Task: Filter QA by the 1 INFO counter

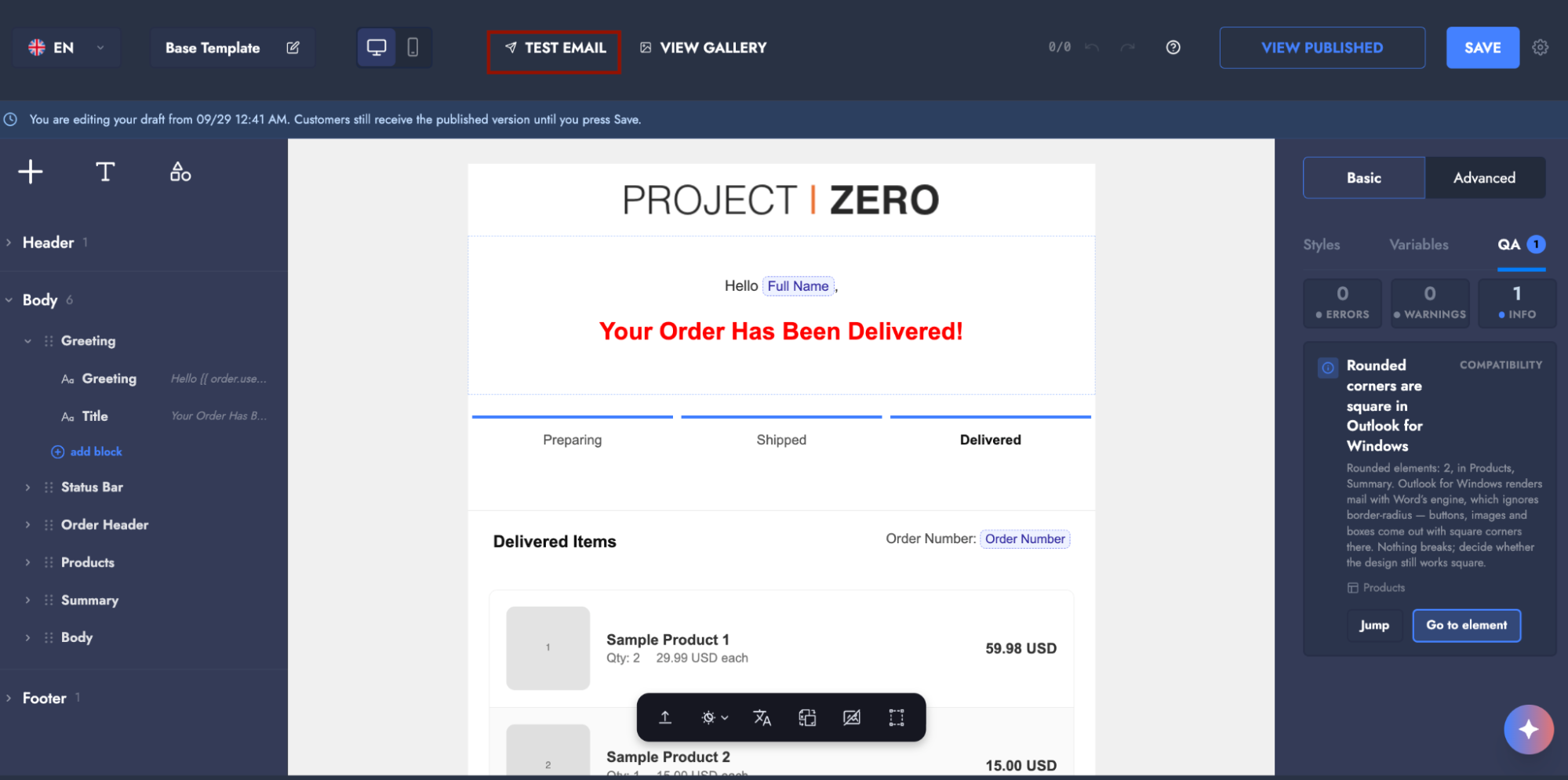Action: (x=1517, y=303)
